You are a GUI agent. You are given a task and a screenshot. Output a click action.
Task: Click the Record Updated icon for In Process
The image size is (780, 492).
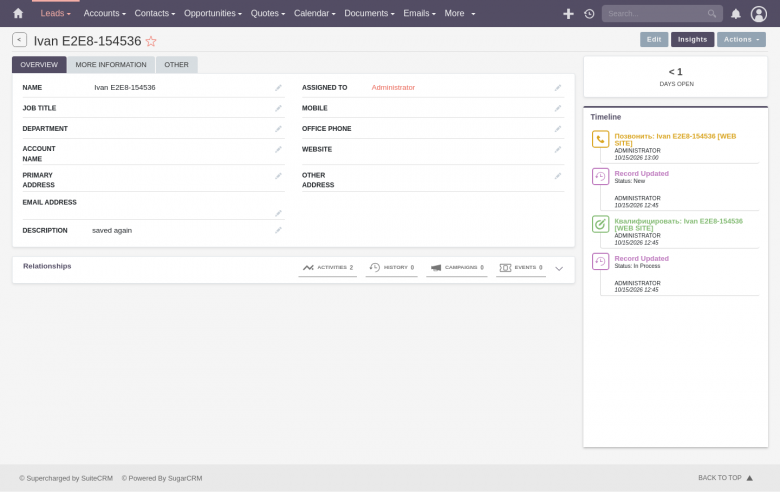(600, 261)
